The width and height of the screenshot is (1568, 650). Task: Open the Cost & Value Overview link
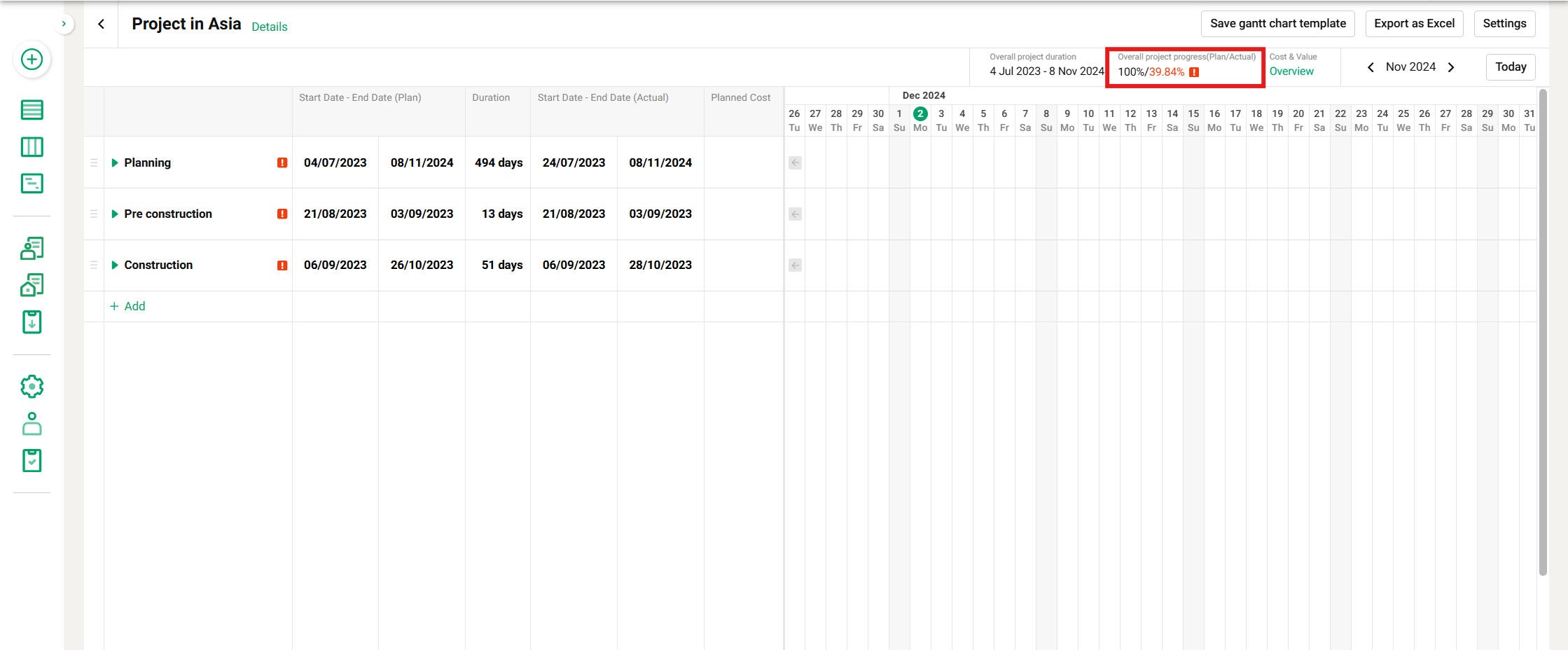click(1291, 71)
